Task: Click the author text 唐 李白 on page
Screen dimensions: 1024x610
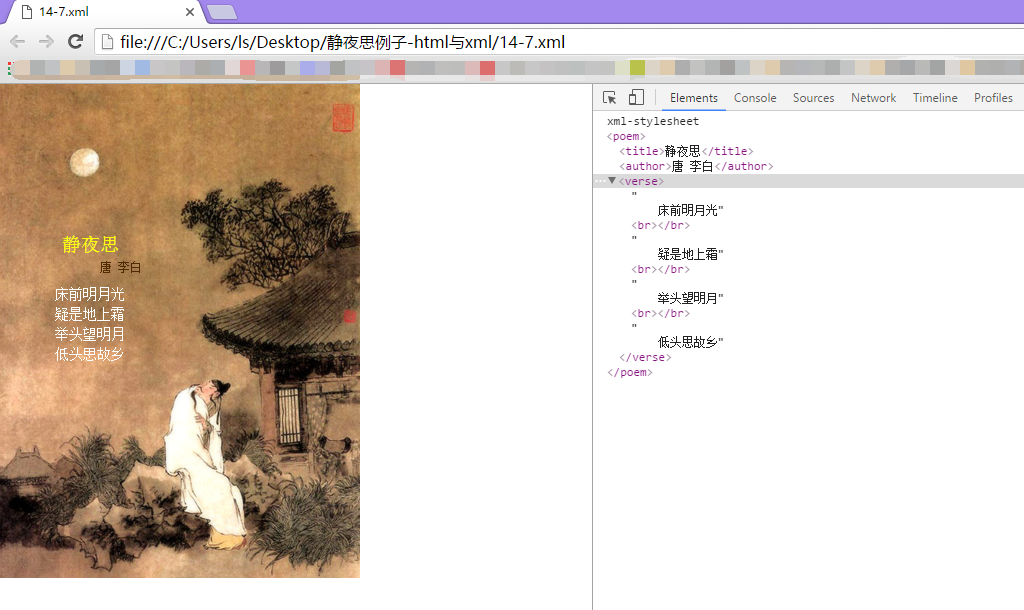Action: coord(120,267)
